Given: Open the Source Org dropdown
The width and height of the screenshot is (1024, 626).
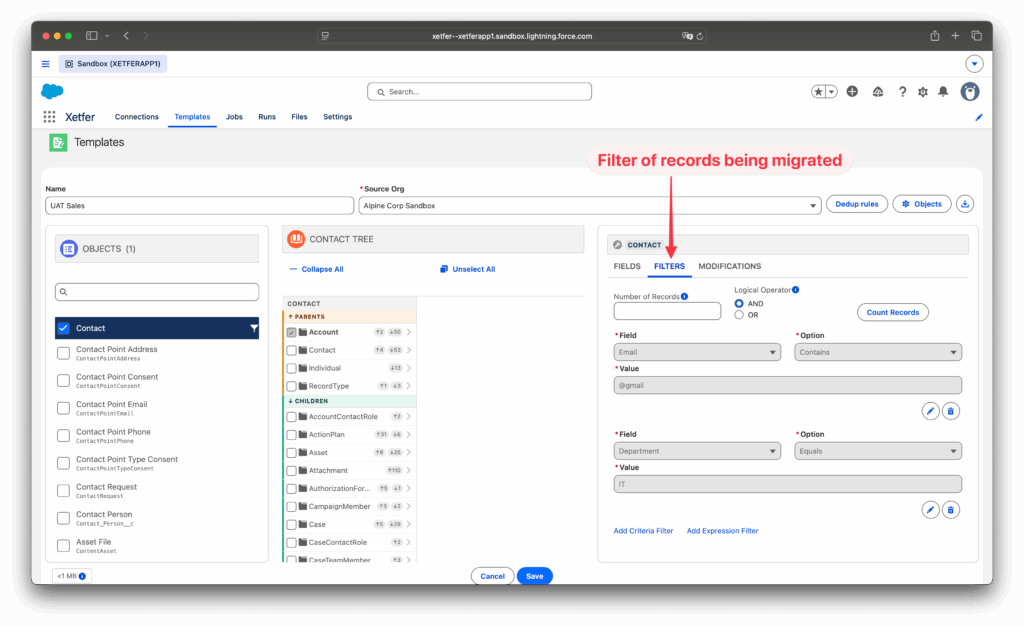Looking at the screenshot, I should (590, 206).
